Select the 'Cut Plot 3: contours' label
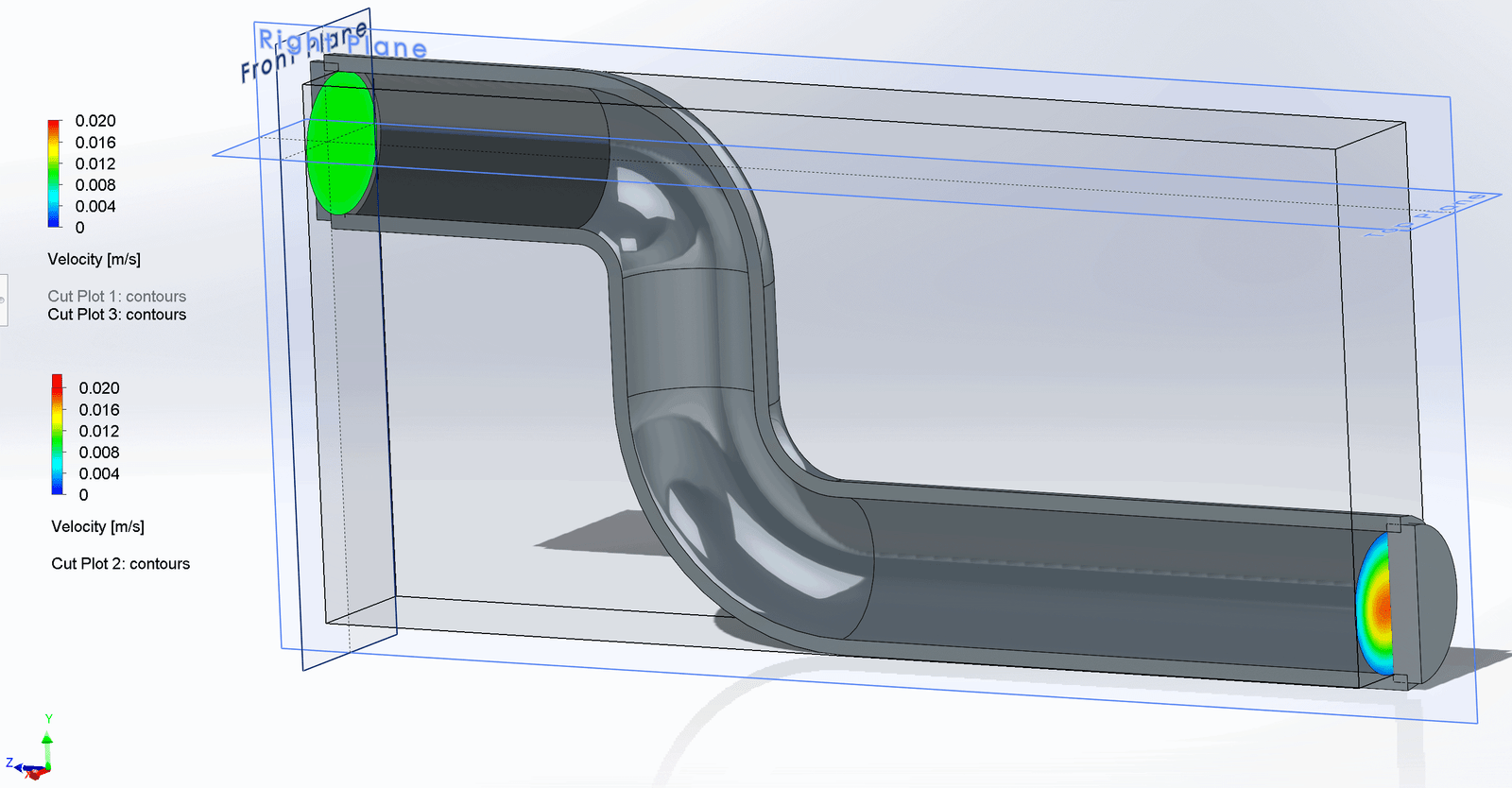The height and width of the screenshot is (788, 1512). click(x=117, y=315)
